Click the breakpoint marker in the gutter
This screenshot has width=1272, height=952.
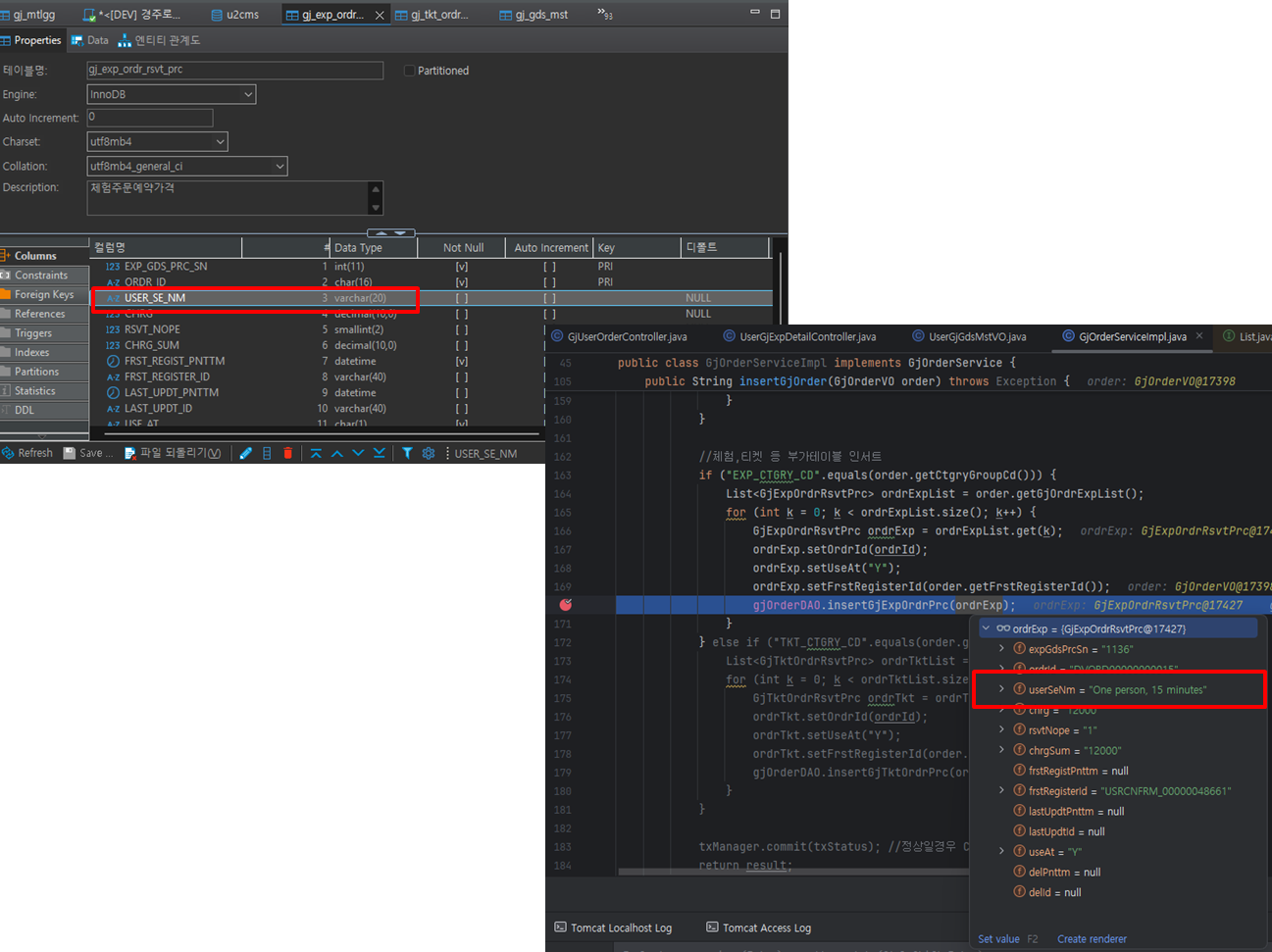pos(565,605)
